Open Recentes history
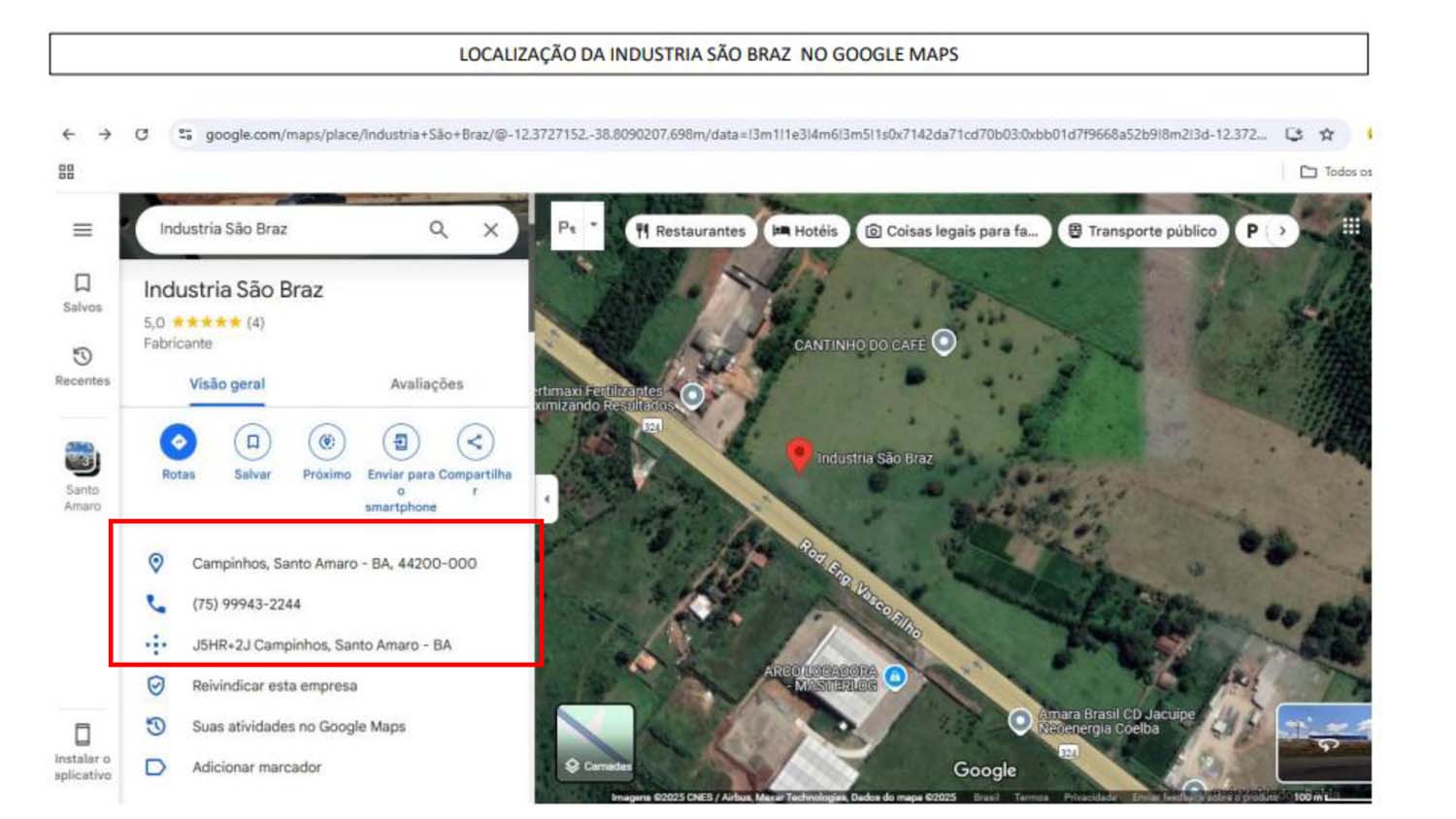The width and height of the screenshot is (1456, 819). pyautogui.click(x=83, y=366)
